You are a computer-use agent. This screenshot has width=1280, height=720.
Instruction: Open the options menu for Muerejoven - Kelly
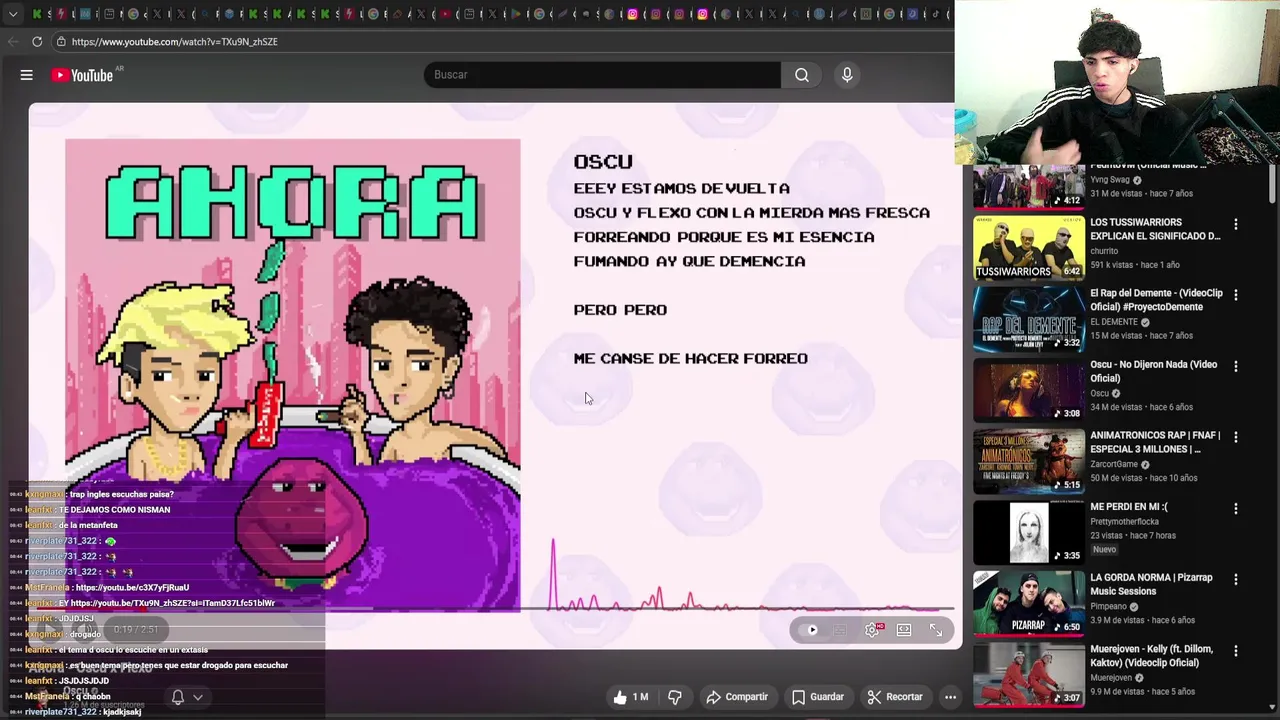[x=1236, y=651]
